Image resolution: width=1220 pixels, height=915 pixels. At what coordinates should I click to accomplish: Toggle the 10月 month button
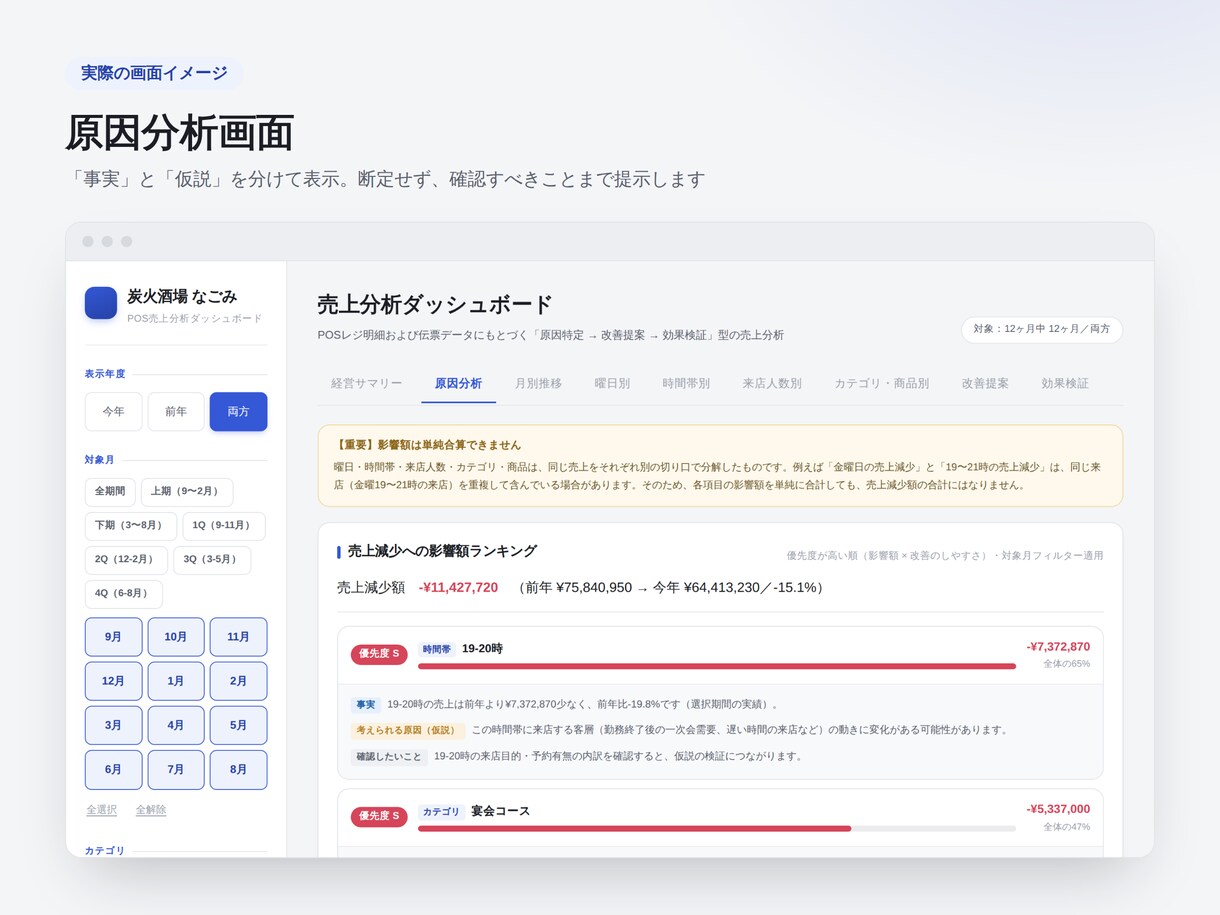point(176,637)
